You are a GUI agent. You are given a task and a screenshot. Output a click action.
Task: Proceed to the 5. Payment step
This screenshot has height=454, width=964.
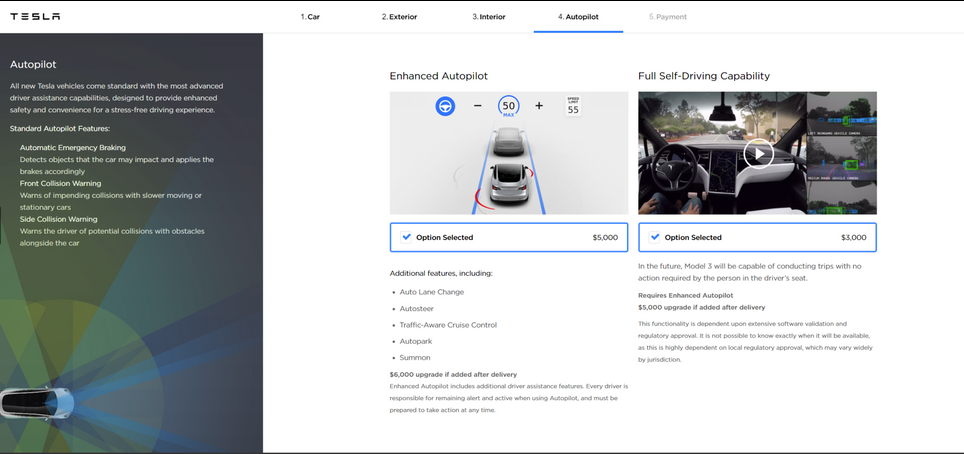tap(667, 17)
